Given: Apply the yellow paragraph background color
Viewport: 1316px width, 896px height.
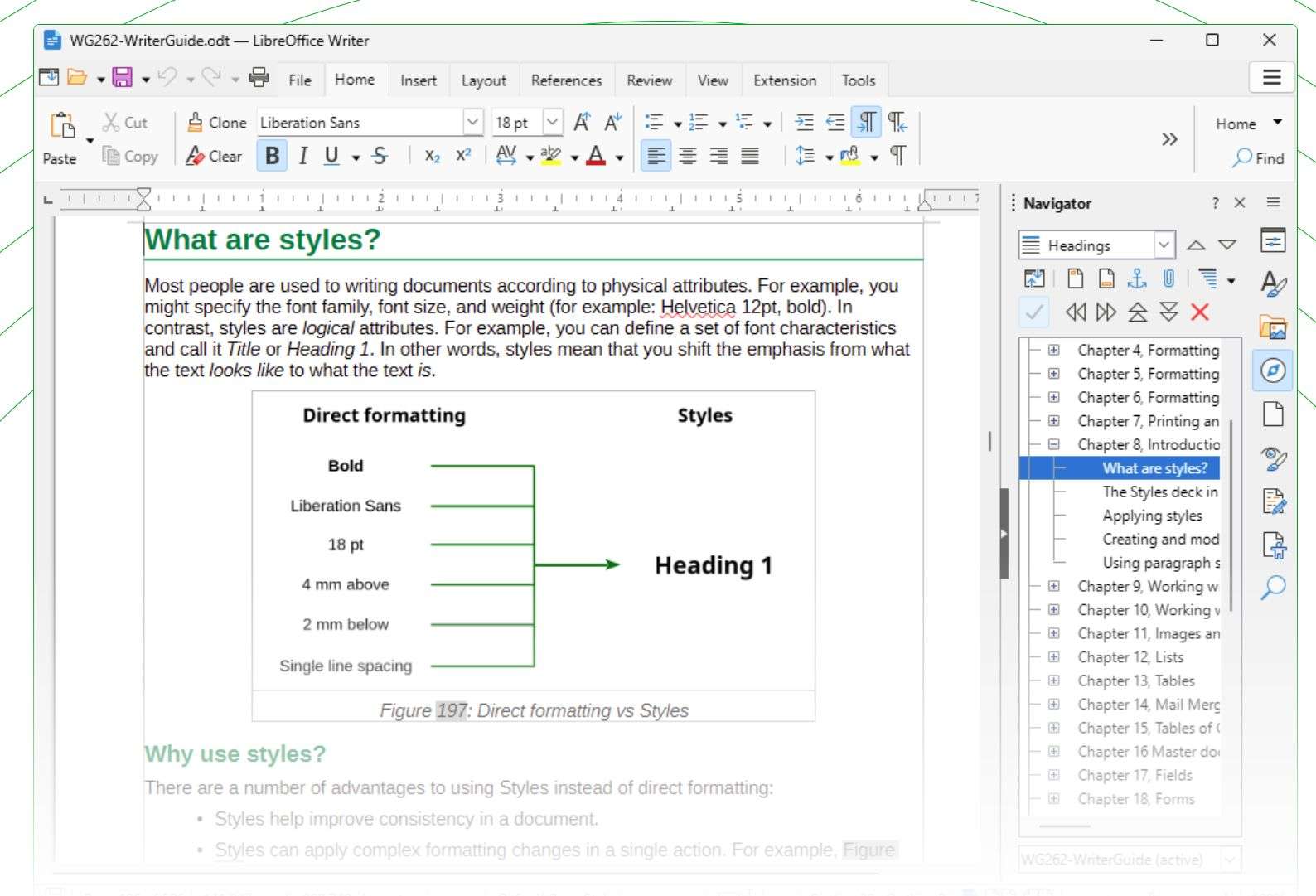Looking at the screenshot, I should click(x=850, y=156).
